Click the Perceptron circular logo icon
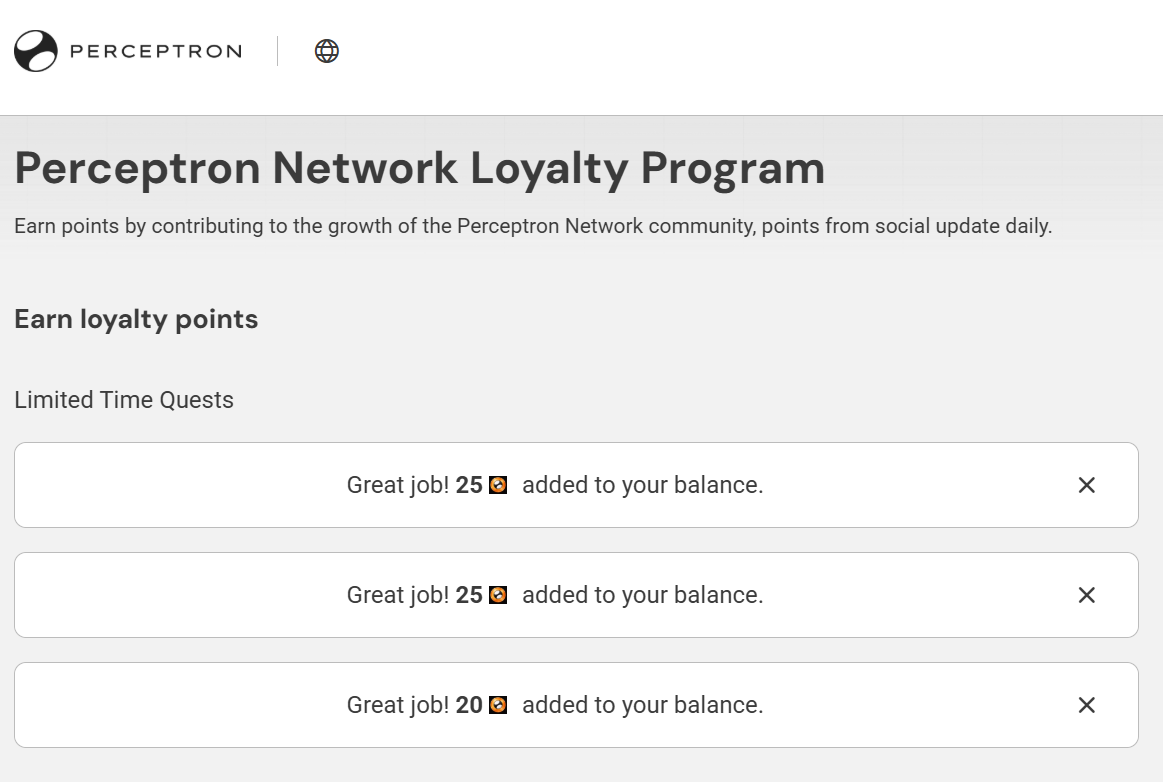Viewport: 1163px width, 782px height. click(x=36, y=51)
